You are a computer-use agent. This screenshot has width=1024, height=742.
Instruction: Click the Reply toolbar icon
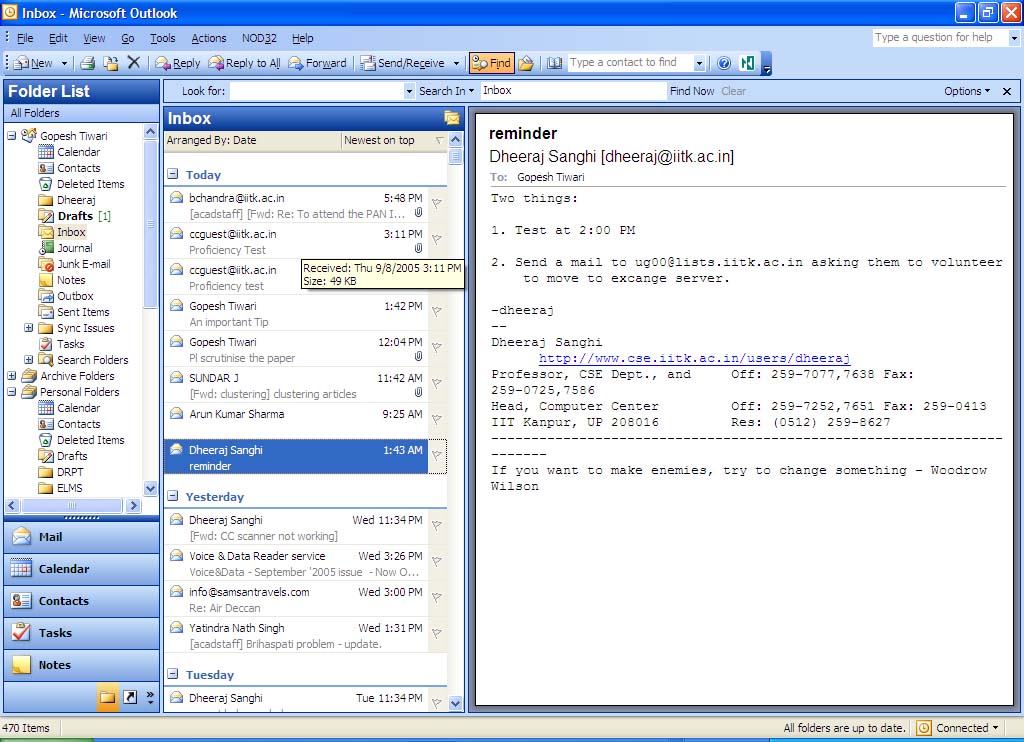coord(178,62)
